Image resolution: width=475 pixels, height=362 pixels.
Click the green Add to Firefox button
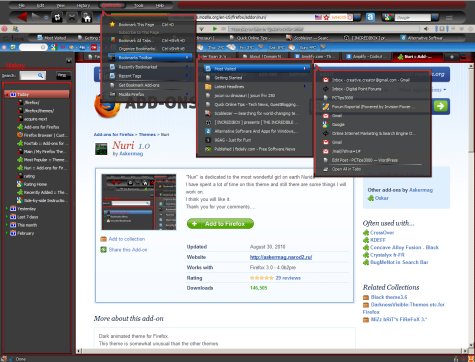220,224
